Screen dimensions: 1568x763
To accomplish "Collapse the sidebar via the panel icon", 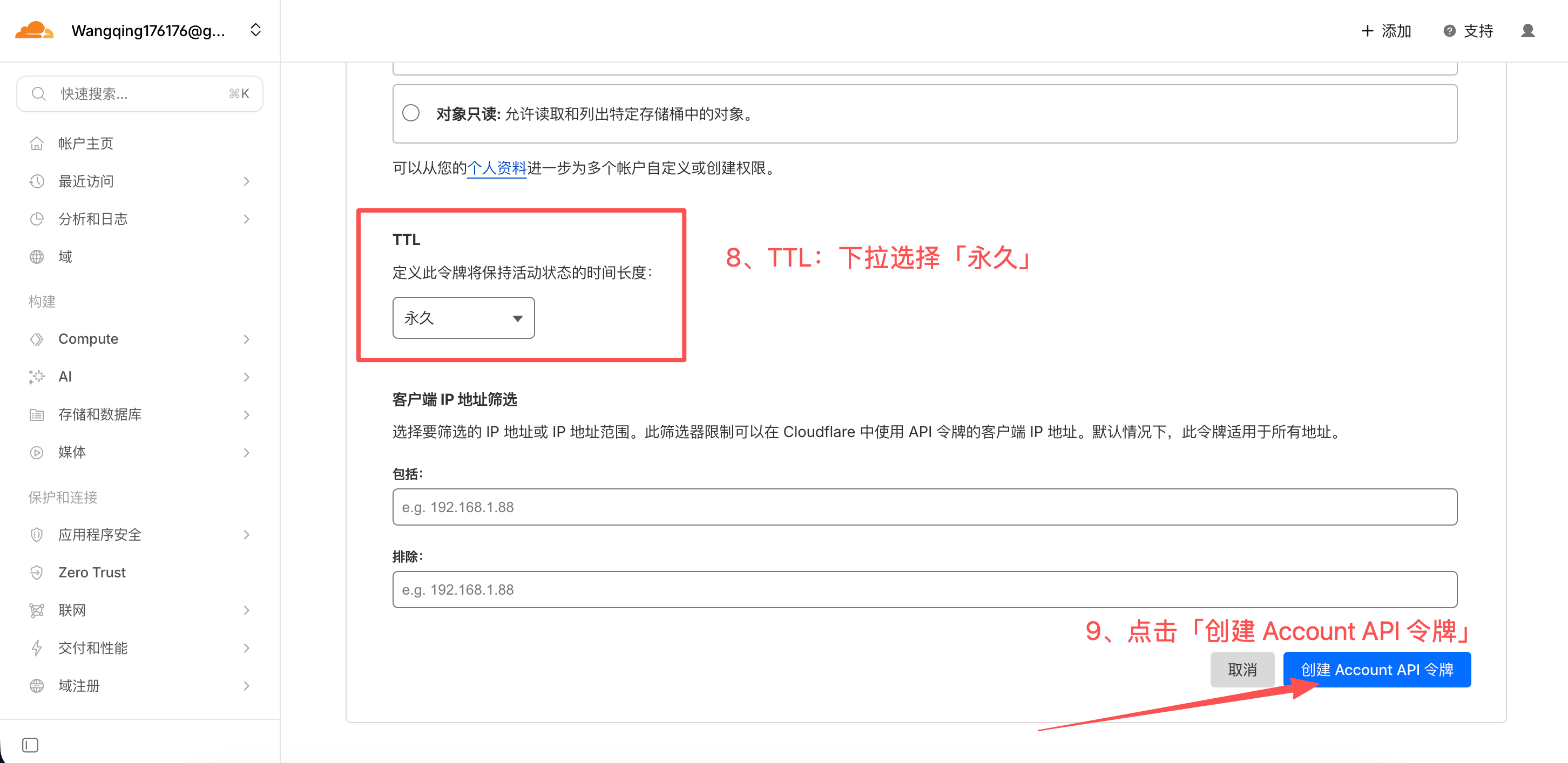I will coord(30,745).
